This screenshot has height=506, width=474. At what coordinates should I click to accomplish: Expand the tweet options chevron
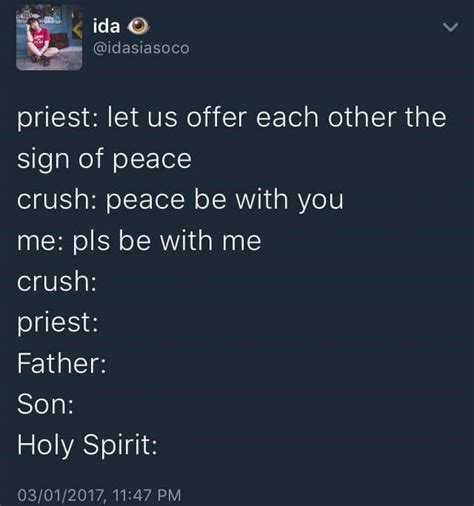tap(451, 27)
